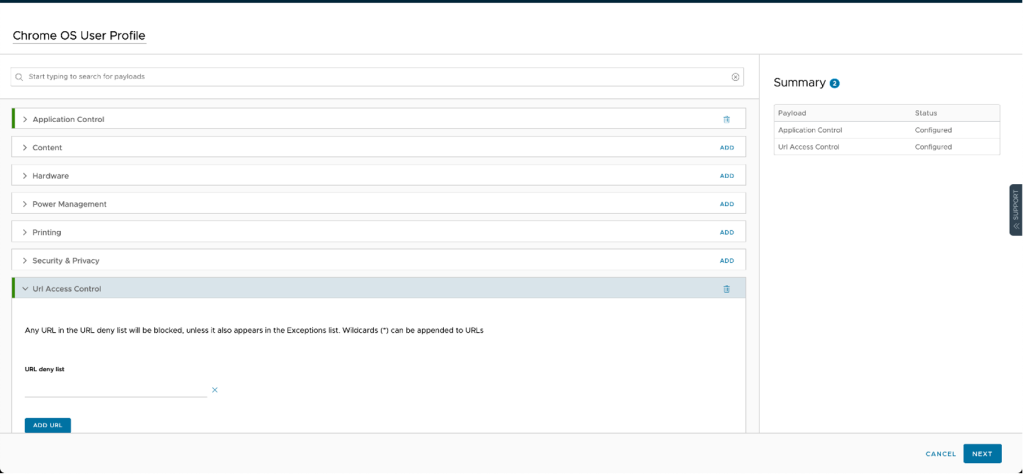
Task: Expand the Security & Privacy section
Action: (25, 261)
